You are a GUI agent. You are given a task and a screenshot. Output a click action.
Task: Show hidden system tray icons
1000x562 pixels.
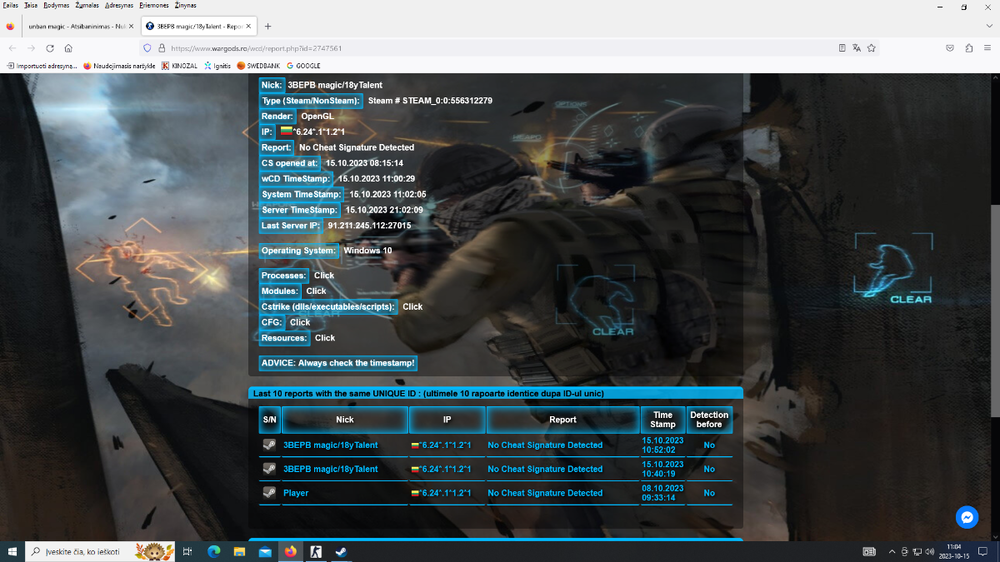point(892,552)
